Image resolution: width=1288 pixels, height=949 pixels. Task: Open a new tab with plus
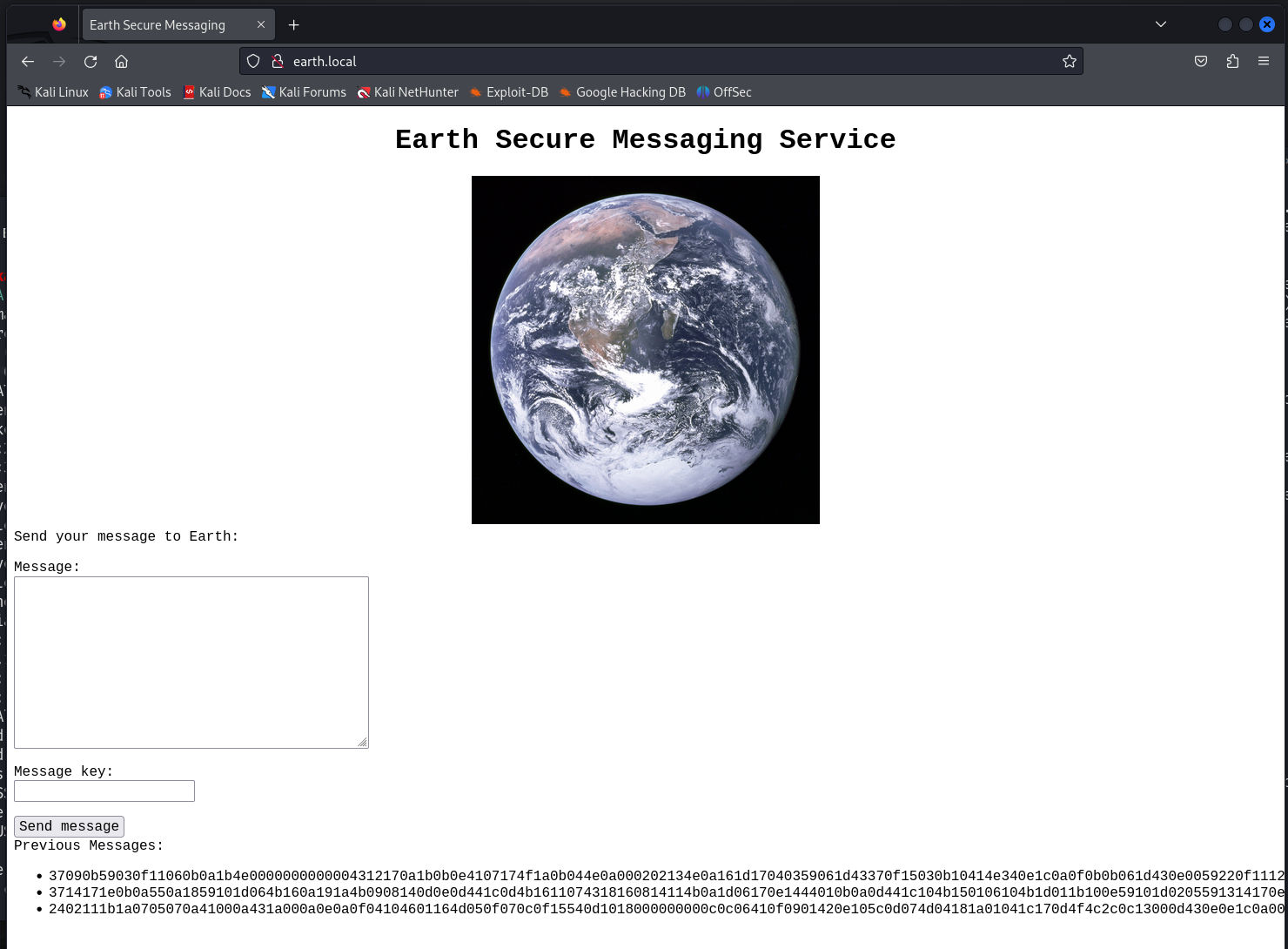[x=294, y=24]
